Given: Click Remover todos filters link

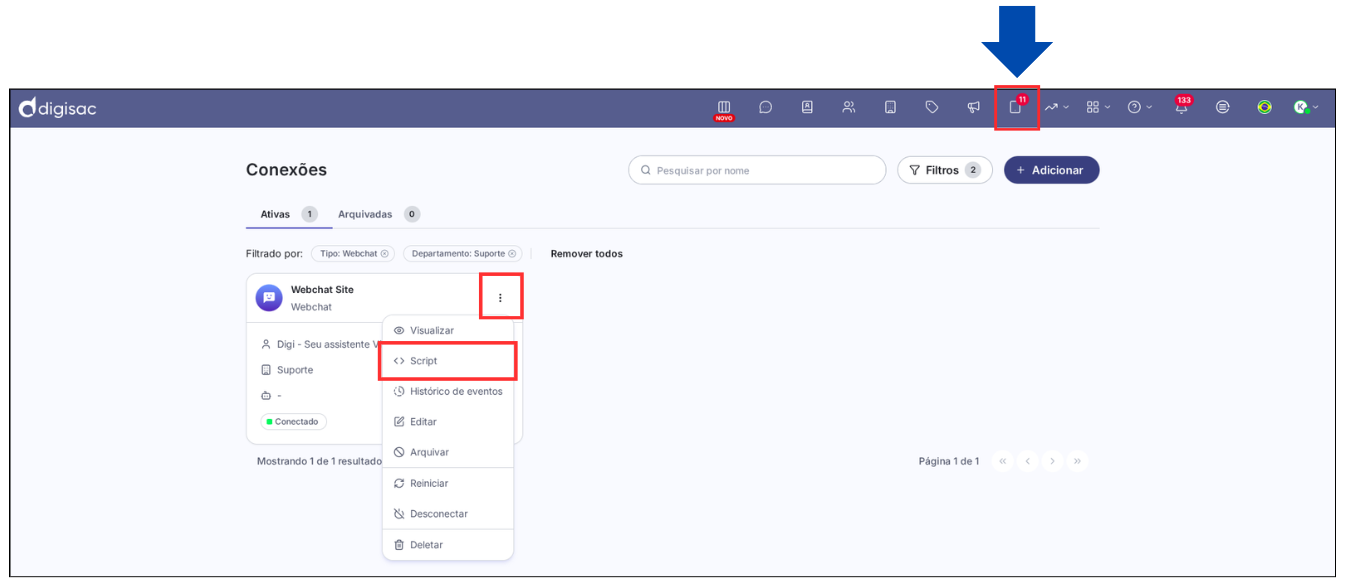Looking at the screenshot, I should (x=586, y=254).
